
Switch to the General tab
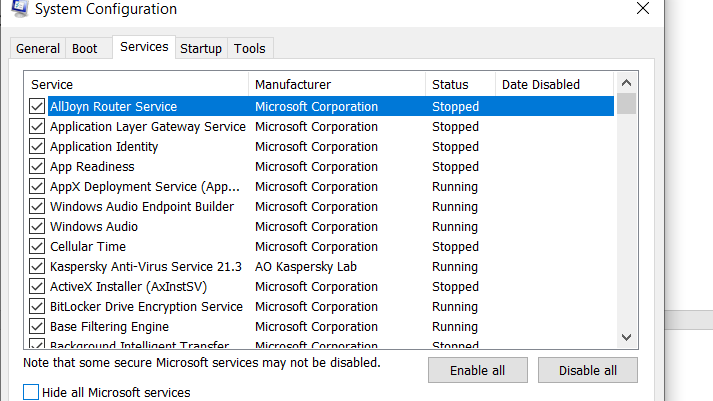(x=38, y=49)
